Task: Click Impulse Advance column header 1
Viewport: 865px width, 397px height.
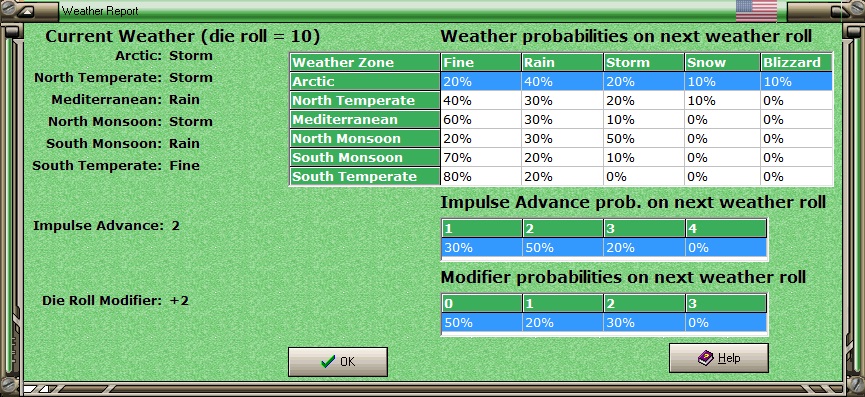Action: tap(482, 228)
